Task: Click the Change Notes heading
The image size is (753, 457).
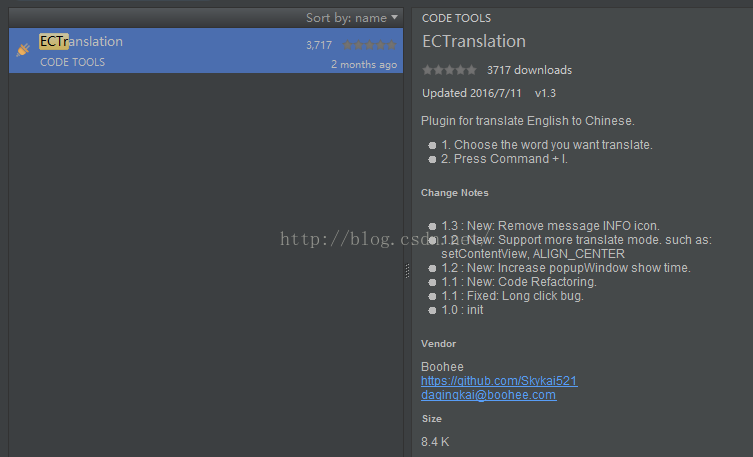Action: click(x=455, y=192)
